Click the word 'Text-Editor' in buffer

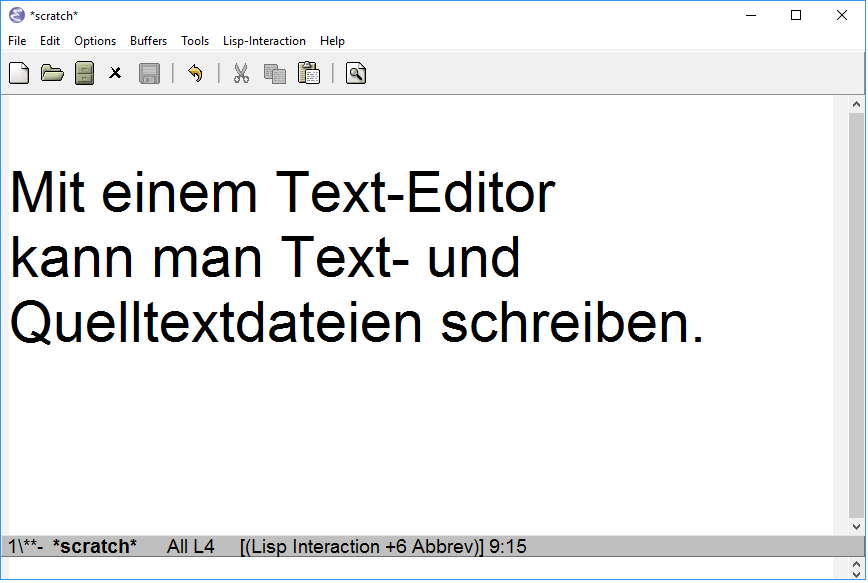pos(415,193)
